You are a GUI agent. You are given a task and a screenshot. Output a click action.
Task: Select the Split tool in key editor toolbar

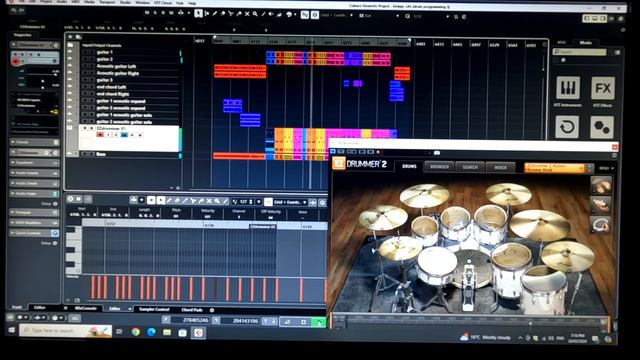coord(193,201)
